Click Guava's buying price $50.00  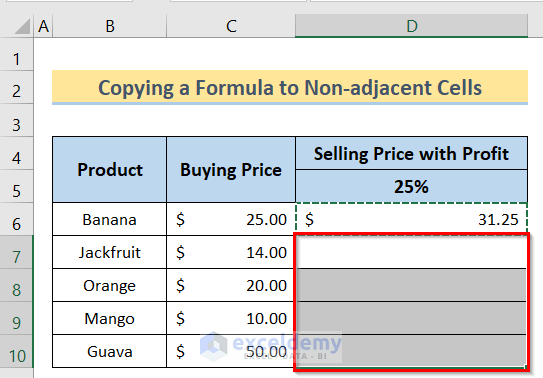tap(231, 351)
